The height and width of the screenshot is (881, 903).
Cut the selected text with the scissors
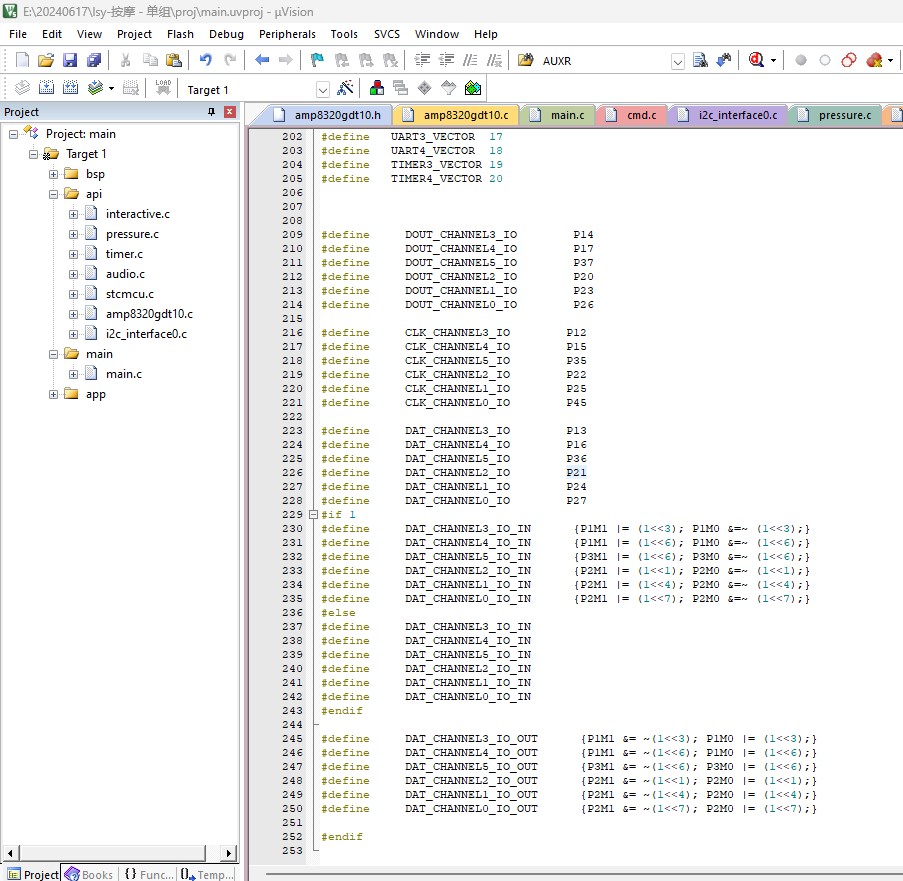click(x=126, y=60)
